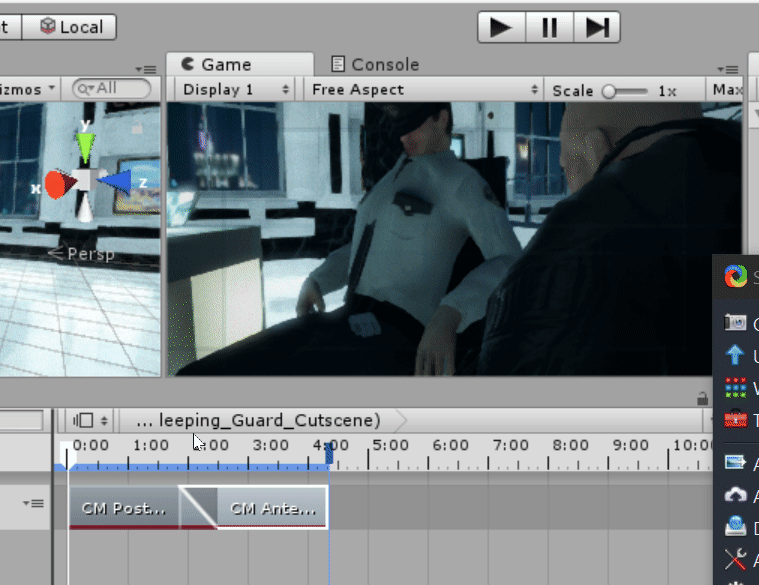Click the colorful swirl app icon in side menu

tap(736, 276)
